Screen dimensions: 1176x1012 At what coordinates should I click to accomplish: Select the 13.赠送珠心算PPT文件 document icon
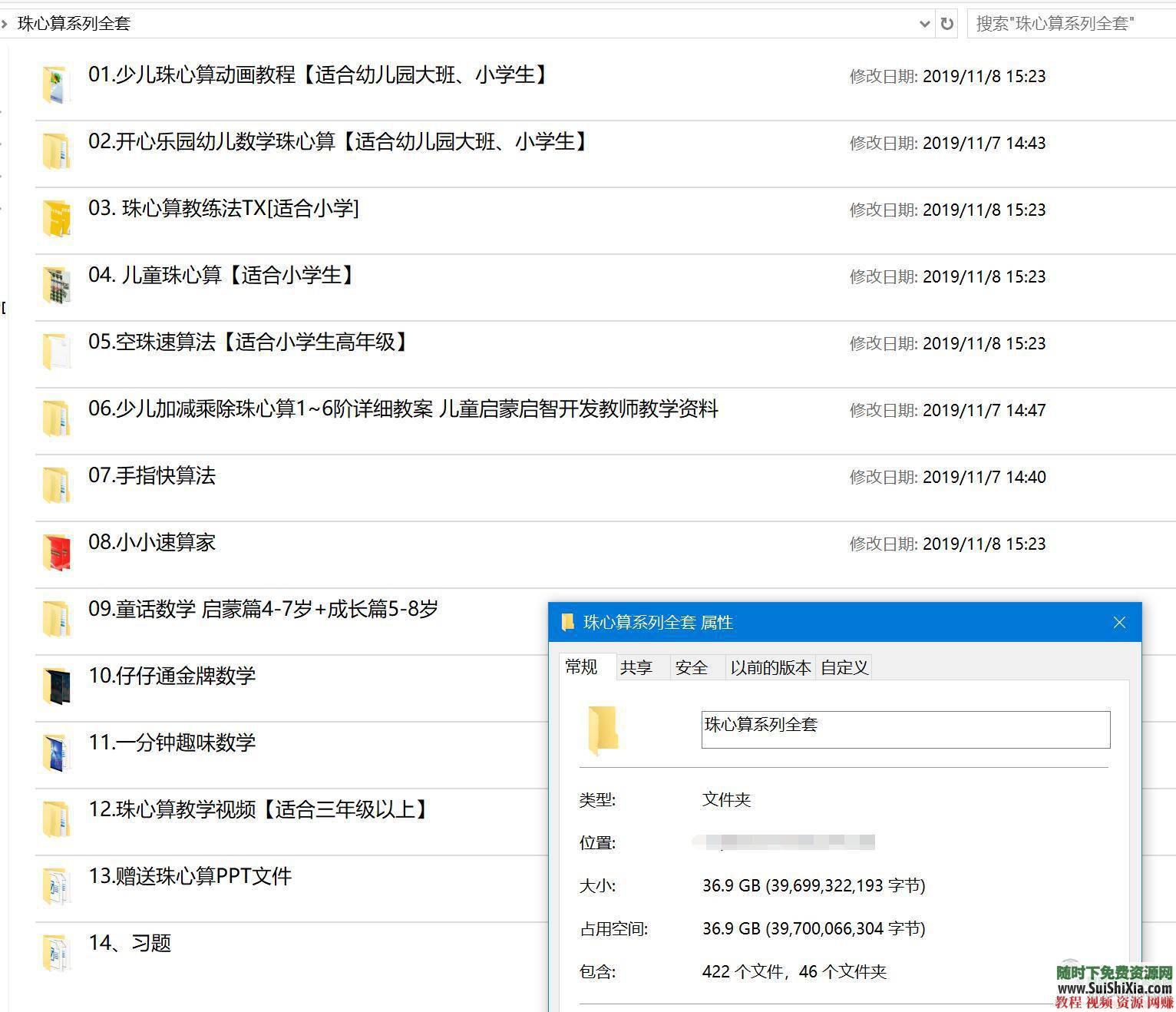tap(56, 886)
